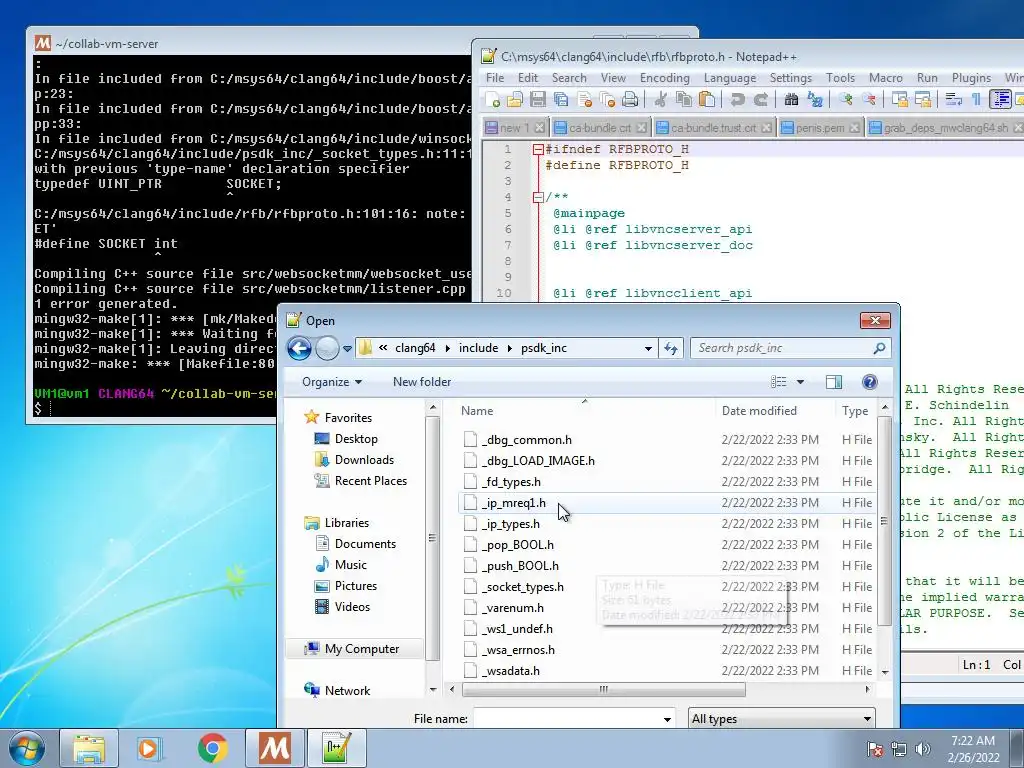Screen dimensions: 1024x768
Task: Click the Redo arrow in Notepad++ toolbar
Action: coord(761,99)
